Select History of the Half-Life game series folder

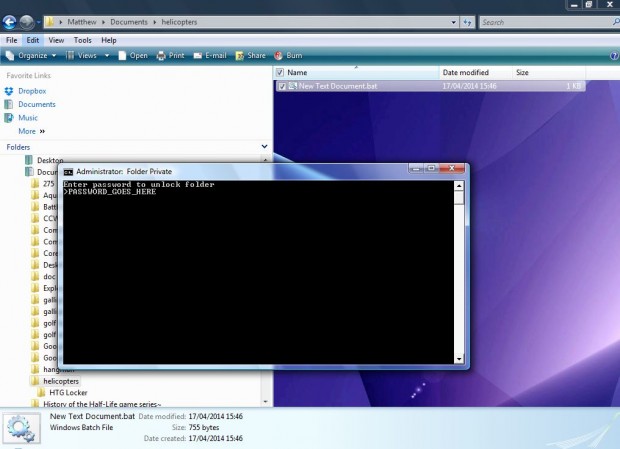click(102, 404)
